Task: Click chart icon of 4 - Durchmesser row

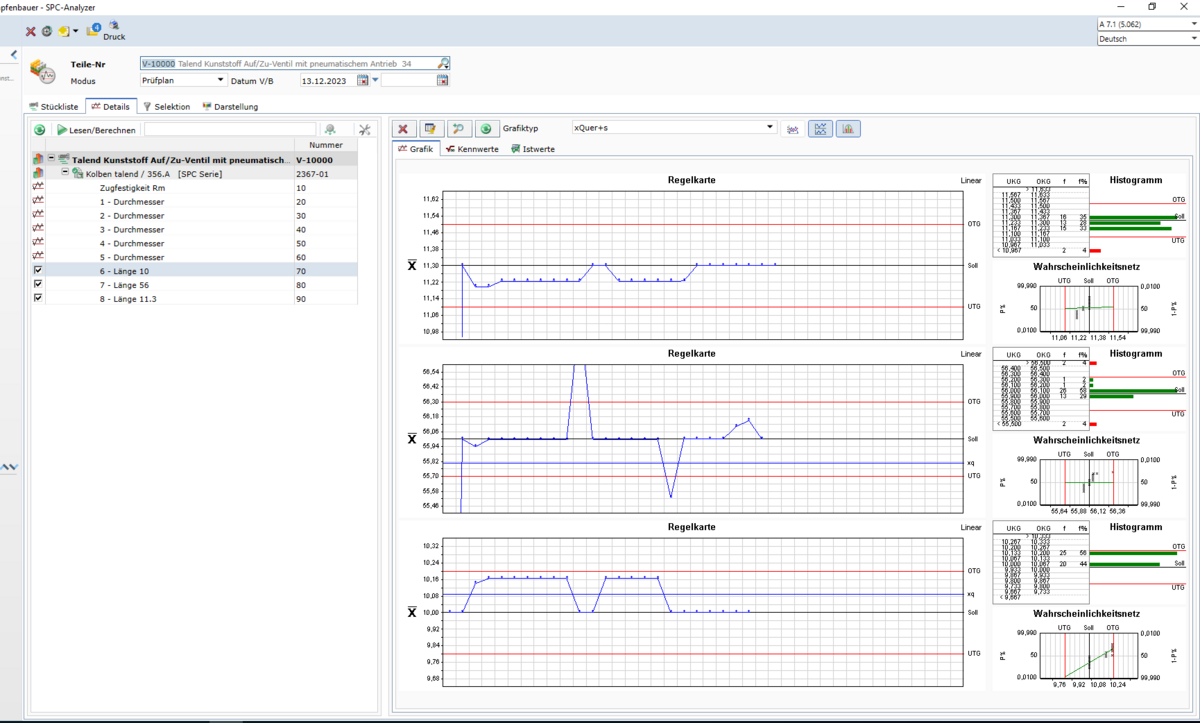Action: (x=39, y=243)
